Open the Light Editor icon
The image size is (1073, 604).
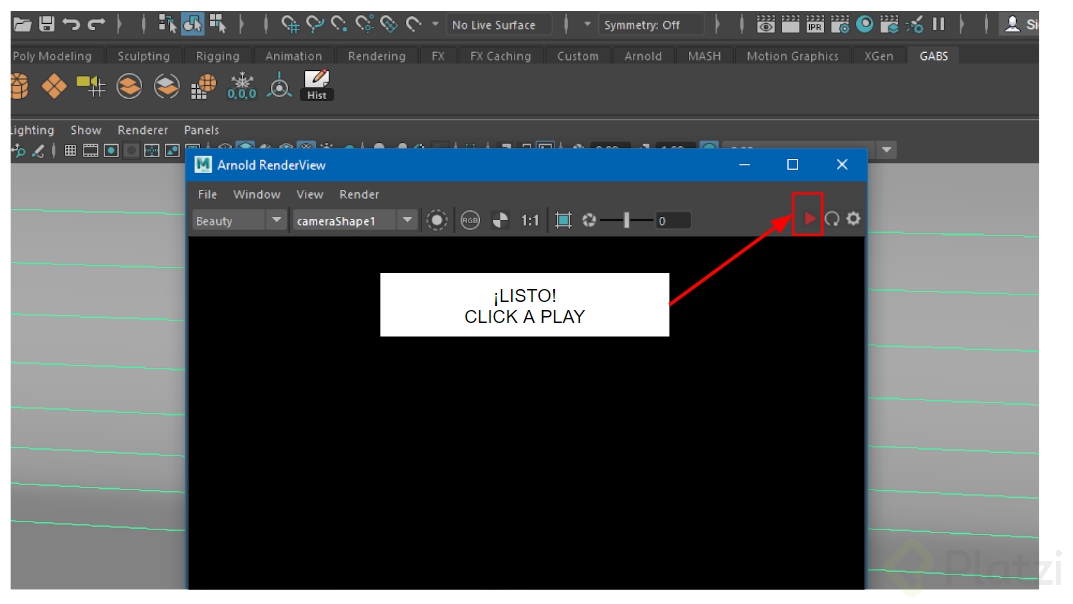click(914, 25)
